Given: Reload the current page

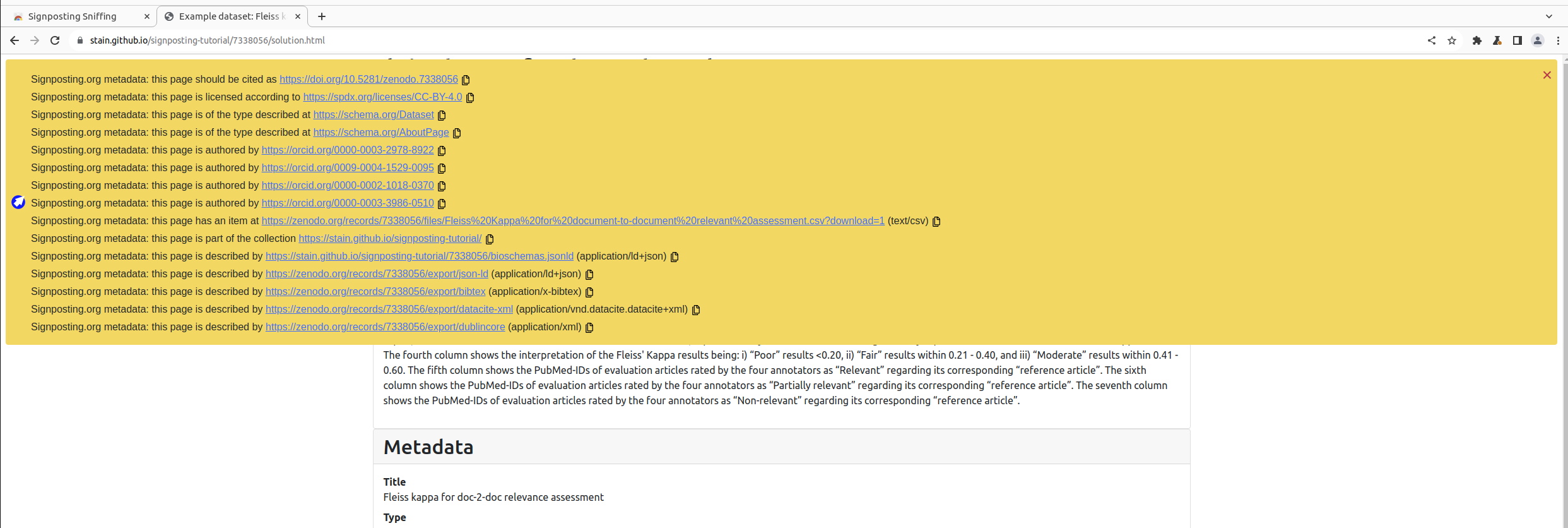Looking at the screenshot, I should click(x=55, y=40).
